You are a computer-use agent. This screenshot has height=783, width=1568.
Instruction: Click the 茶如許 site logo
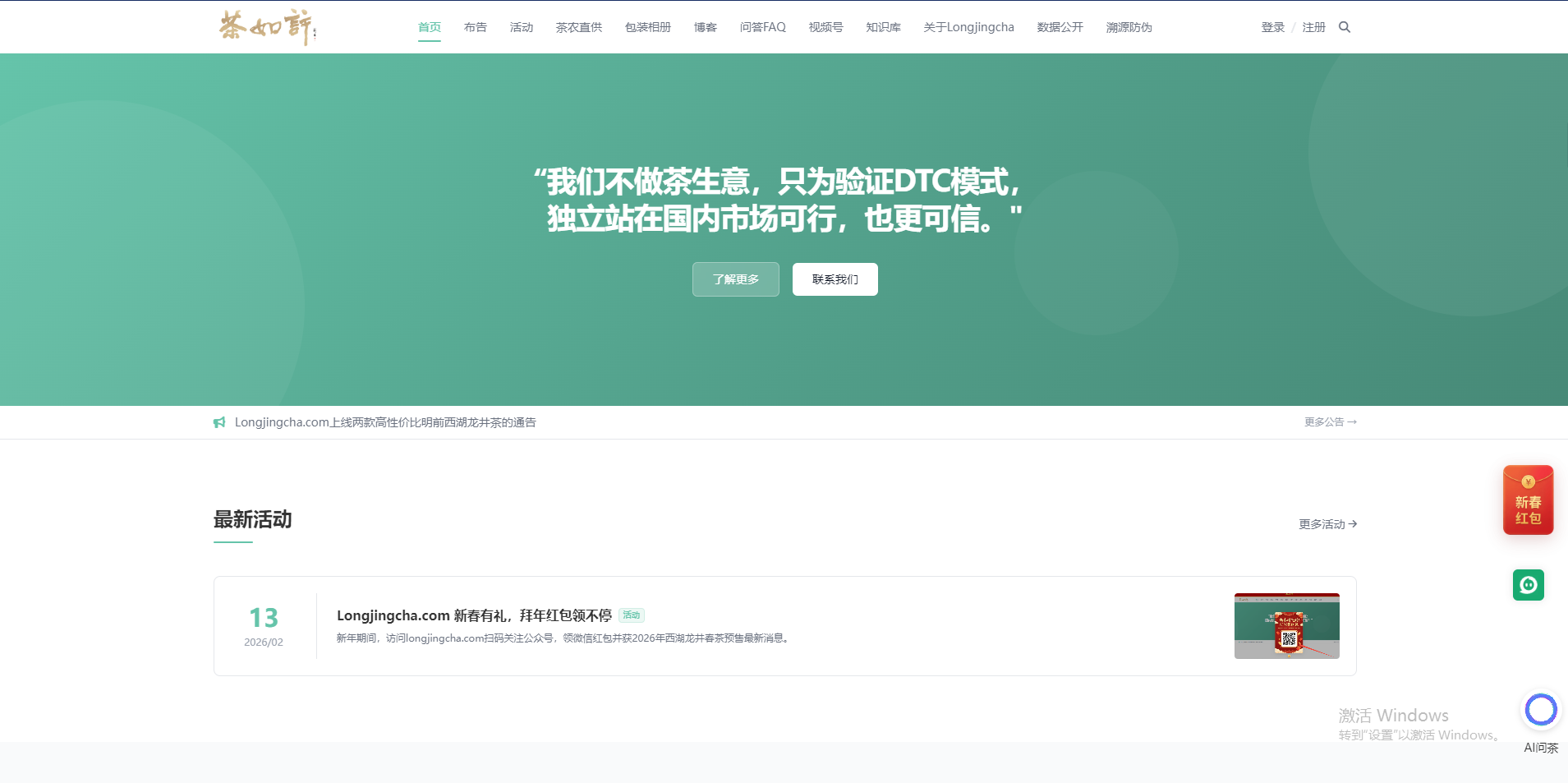268,27
